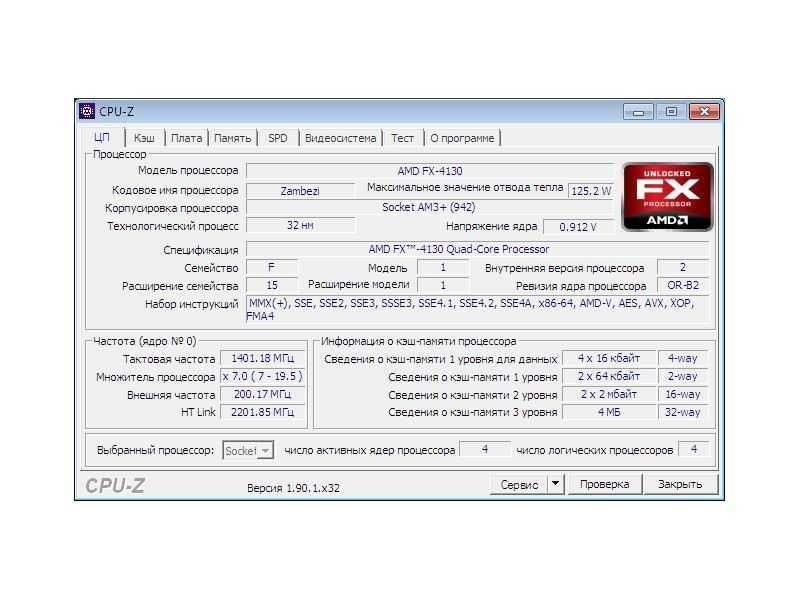The image size is (800, 600).
Task: Go to the Видеосистема tab
Action: click(340, 138)
